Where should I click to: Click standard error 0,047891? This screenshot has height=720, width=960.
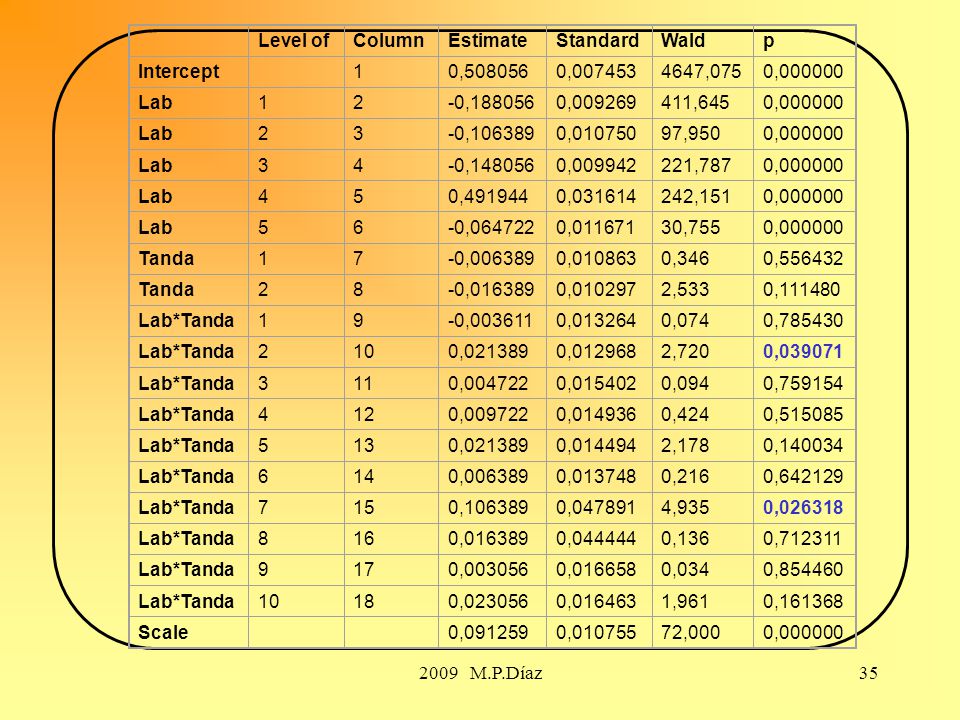[596, 508]
